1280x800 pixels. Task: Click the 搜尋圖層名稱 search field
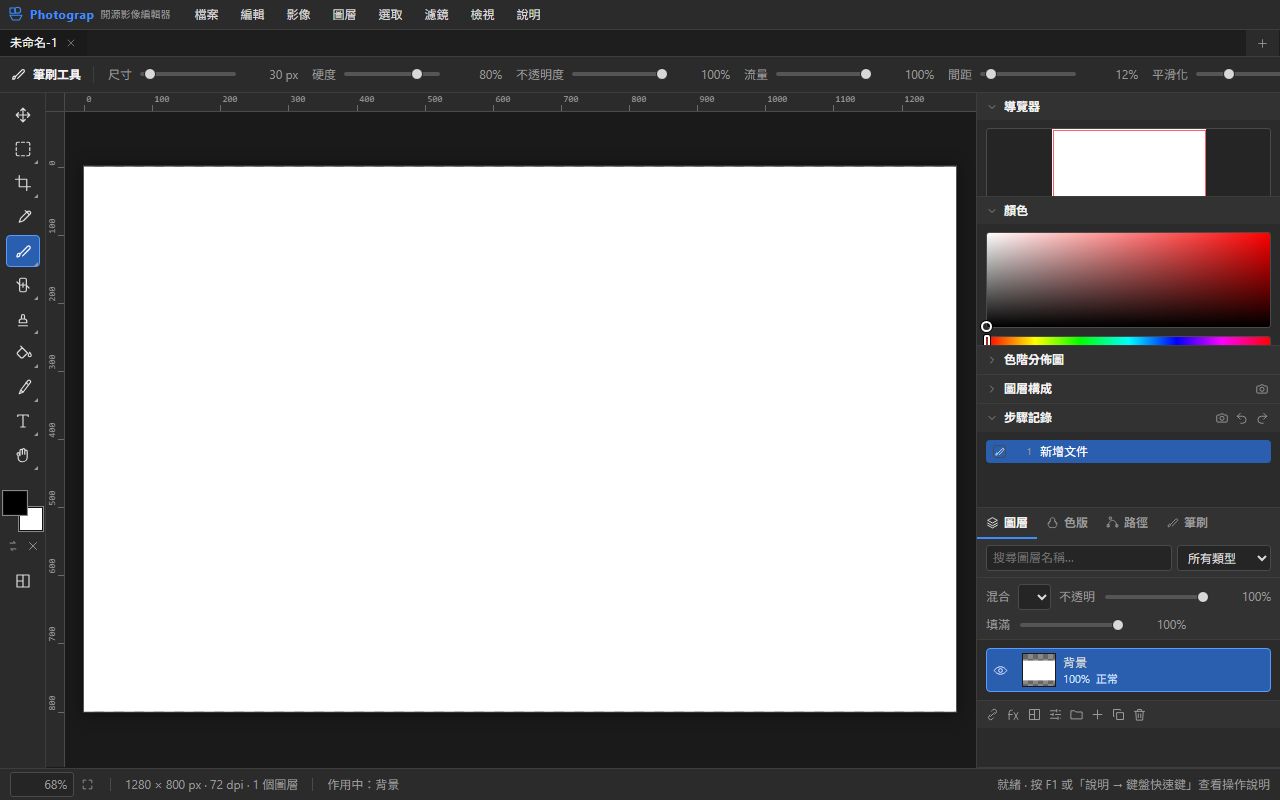coord(1078,558)
